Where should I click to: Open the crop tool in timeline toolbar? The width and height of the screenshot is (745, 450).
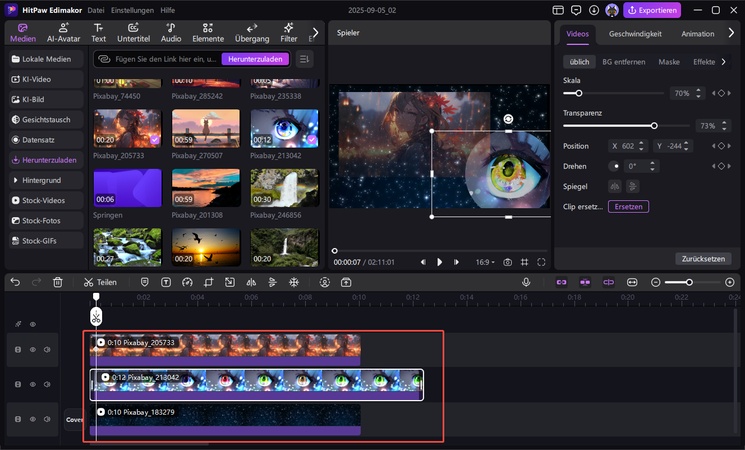click(208, 282)
